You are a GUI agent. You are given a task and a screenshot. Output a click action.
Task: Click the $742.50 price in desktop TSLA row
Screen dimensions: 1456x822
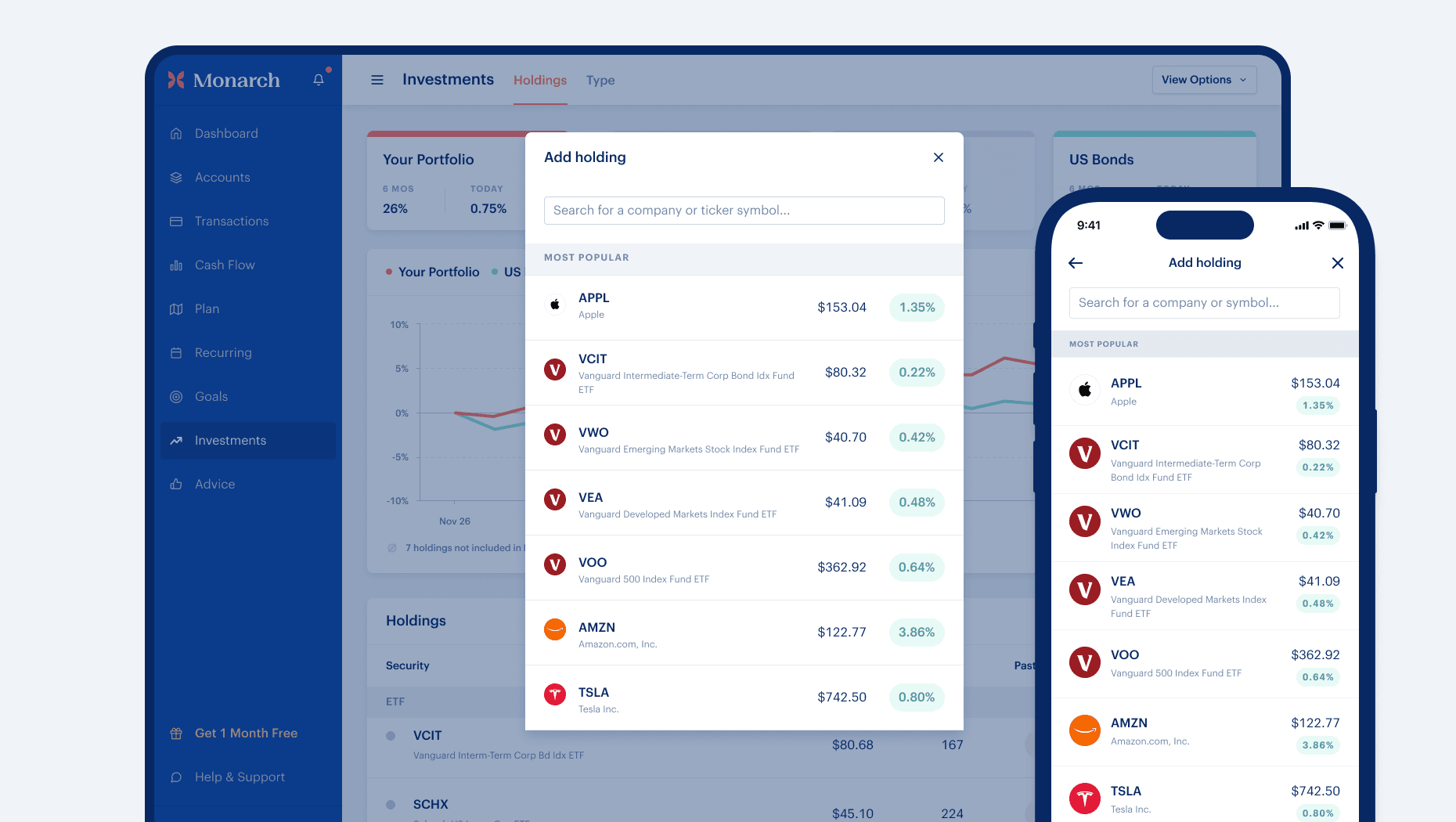tap(842, 698)
